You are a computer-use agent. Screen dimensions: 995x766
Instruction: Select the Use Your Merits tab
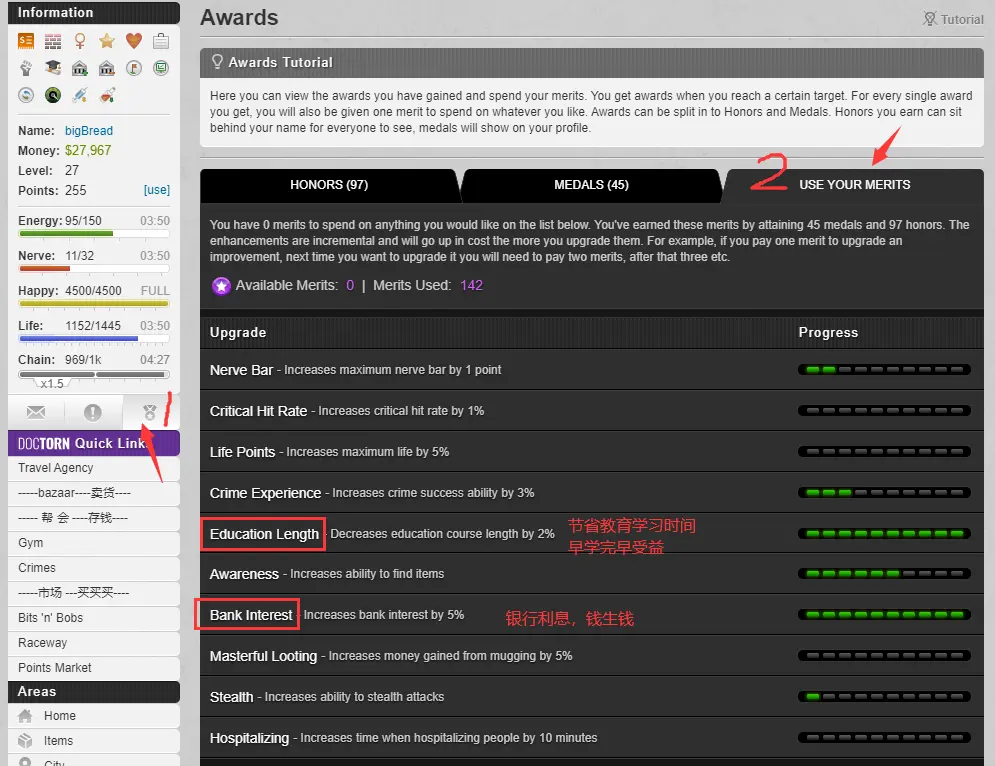tap(854, 185)
